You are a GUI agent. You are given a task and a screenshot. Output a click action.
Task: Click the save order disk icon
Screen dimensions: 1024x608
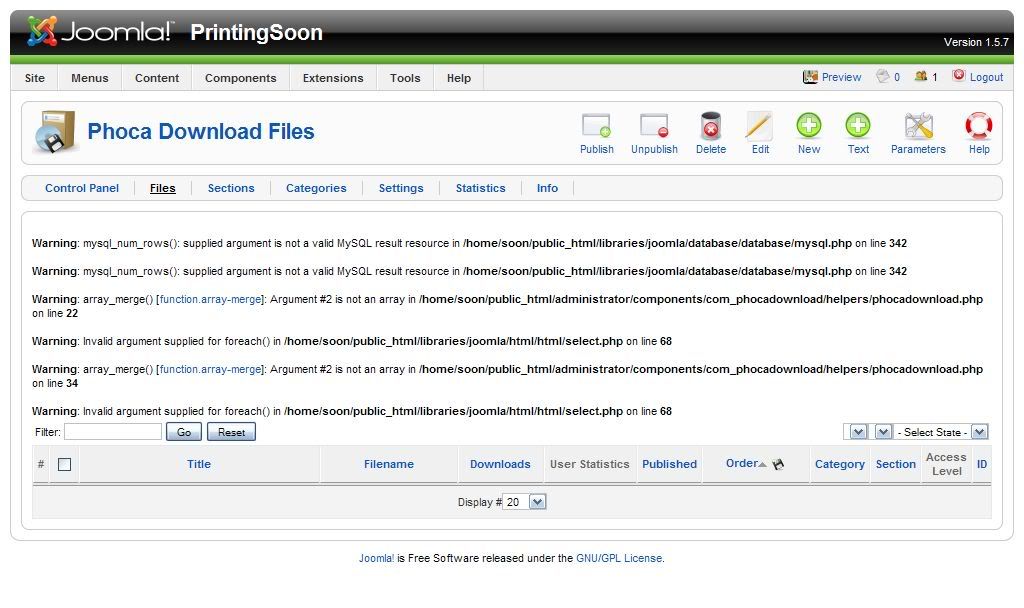(778, 464)
